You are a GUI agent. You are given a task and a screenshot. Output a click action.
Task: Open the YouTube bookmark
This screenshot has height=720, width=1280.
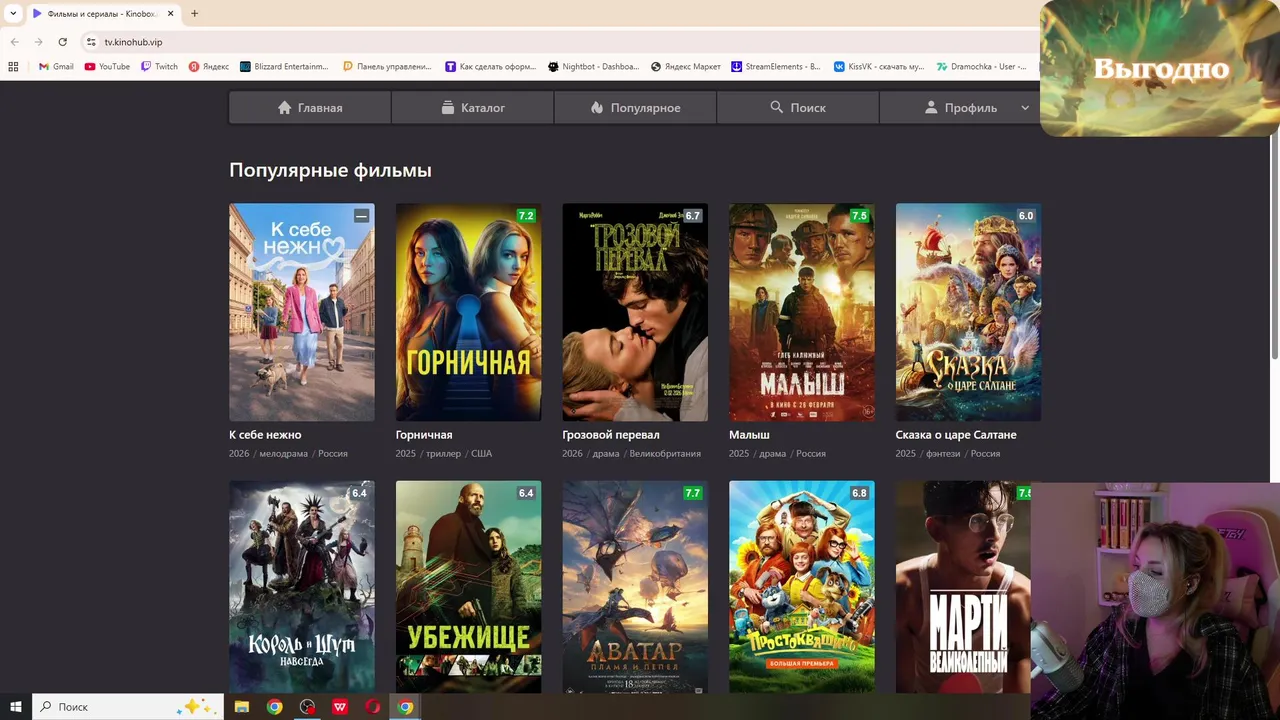tap(107, 67)
